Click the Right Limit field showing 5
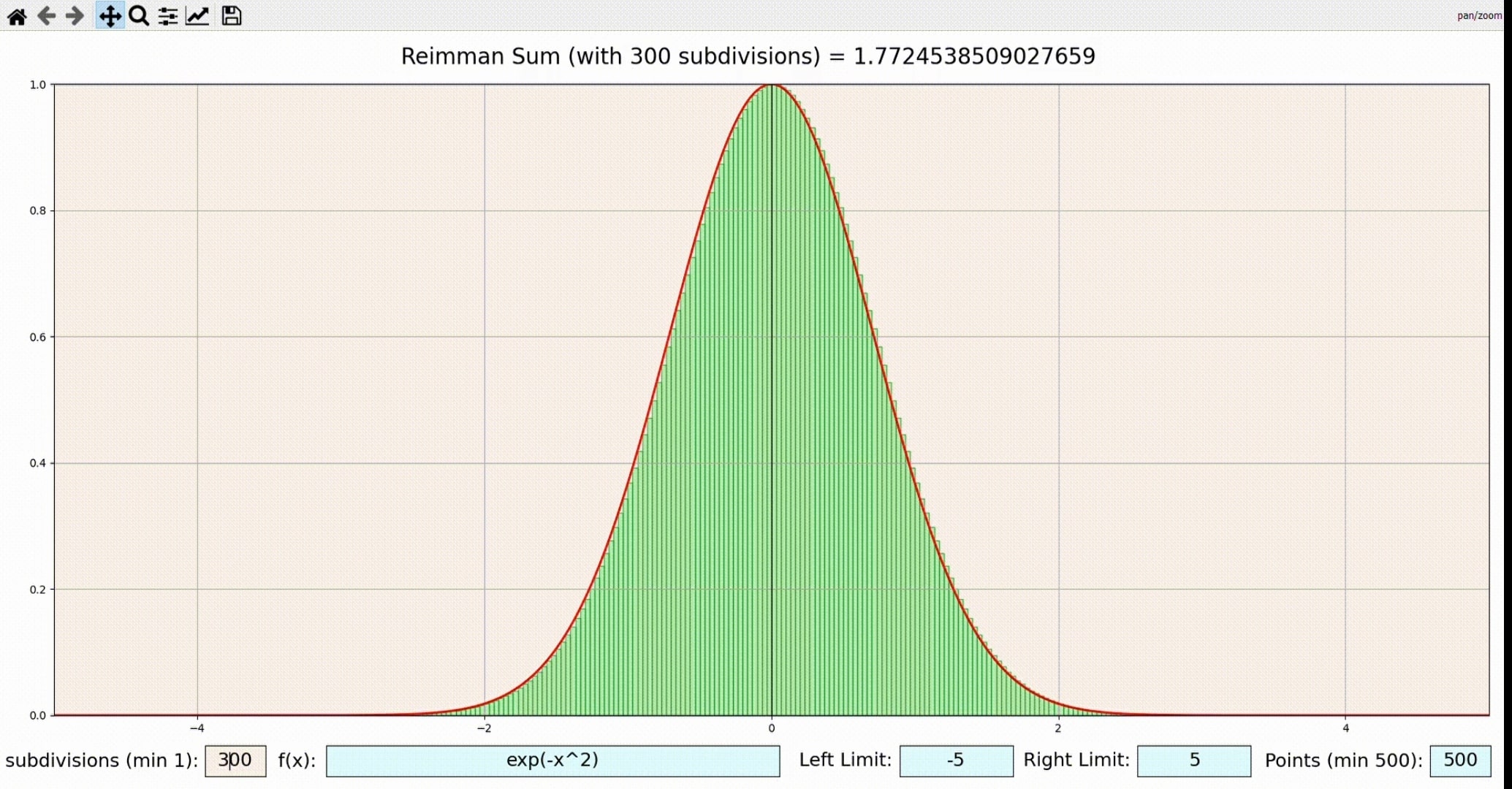1512x789 pixels. (1194, 761)
